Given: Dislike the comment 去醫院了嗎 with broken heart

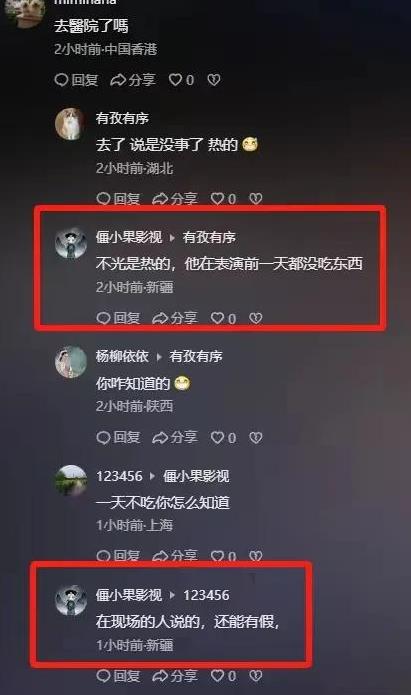Looking at the screenshot, I should (x=214, y=80).
